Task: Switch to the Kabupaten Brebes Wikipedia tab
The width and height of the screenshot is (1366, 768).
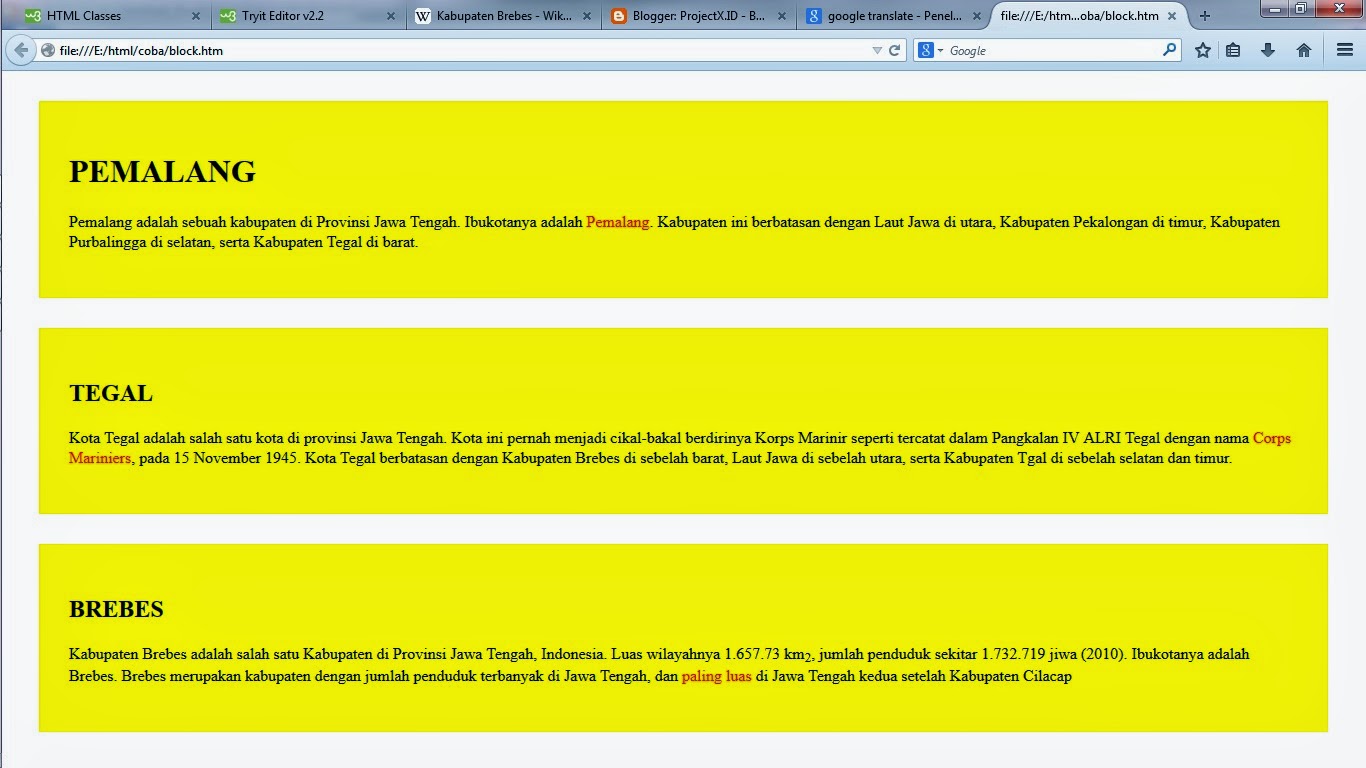Action: click(502, 16)
